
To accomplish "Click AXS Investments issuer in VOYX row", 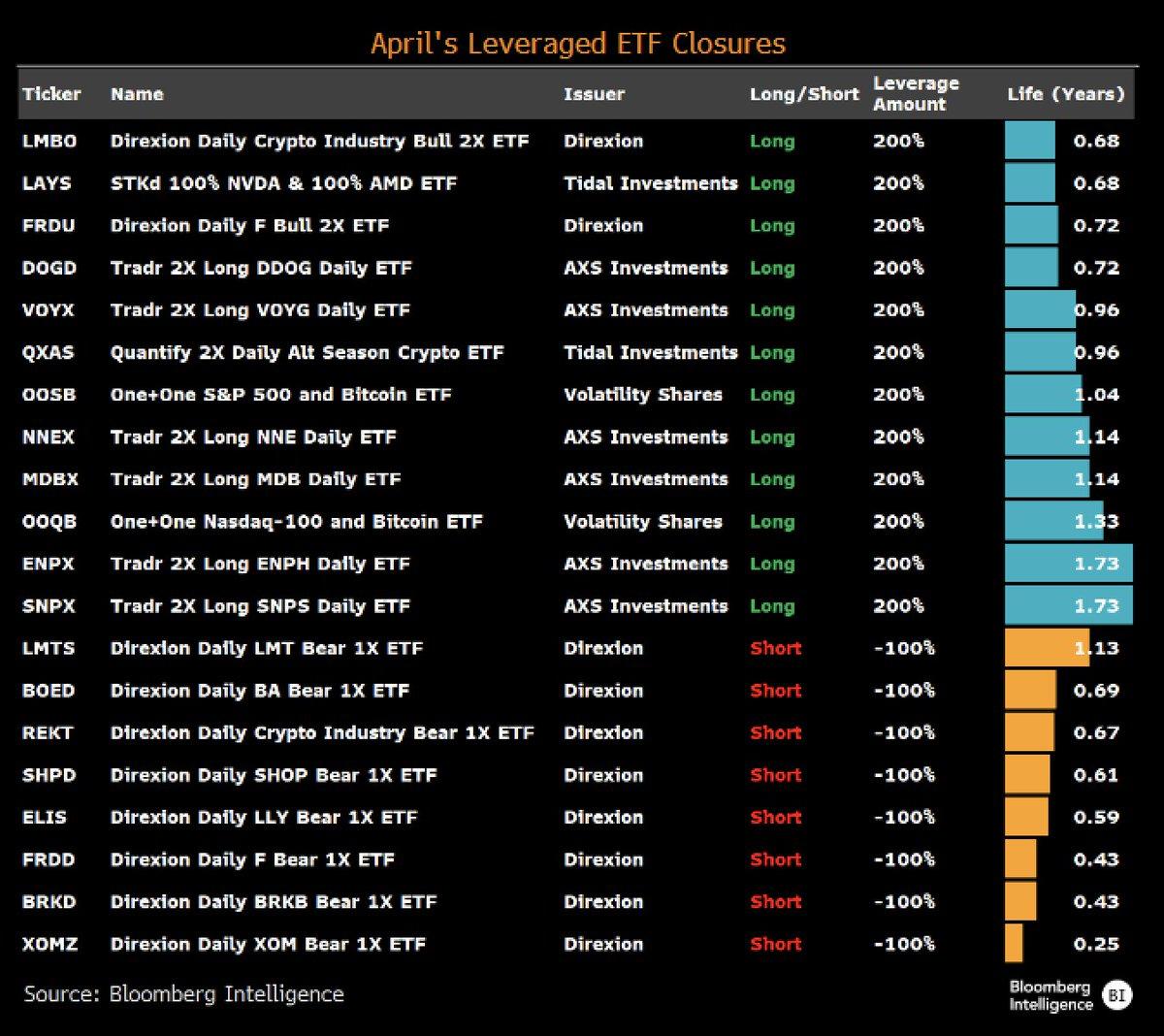I will [x=646, y=310].
